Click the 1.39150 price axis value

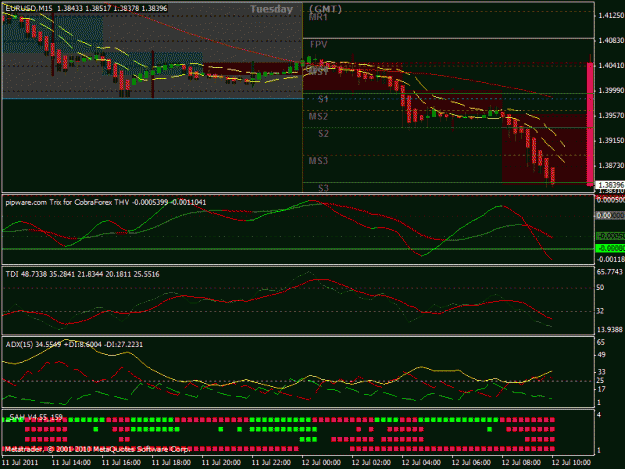(611, 141)
